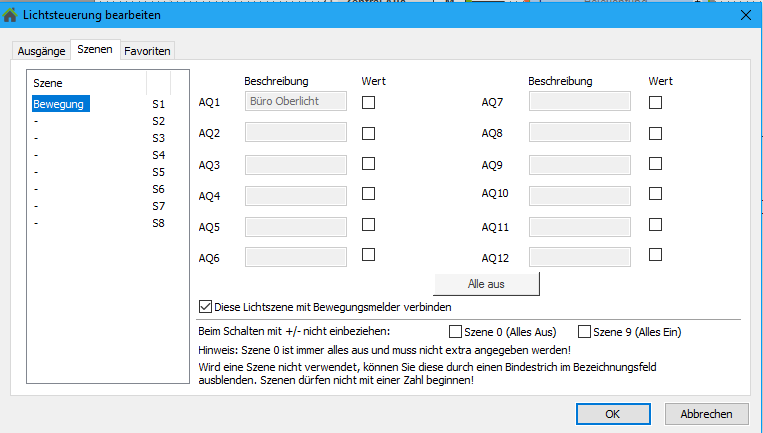Tick the Wert checkbox for AQ6
This screenshot has height=433, width=763.
(369, 255)
